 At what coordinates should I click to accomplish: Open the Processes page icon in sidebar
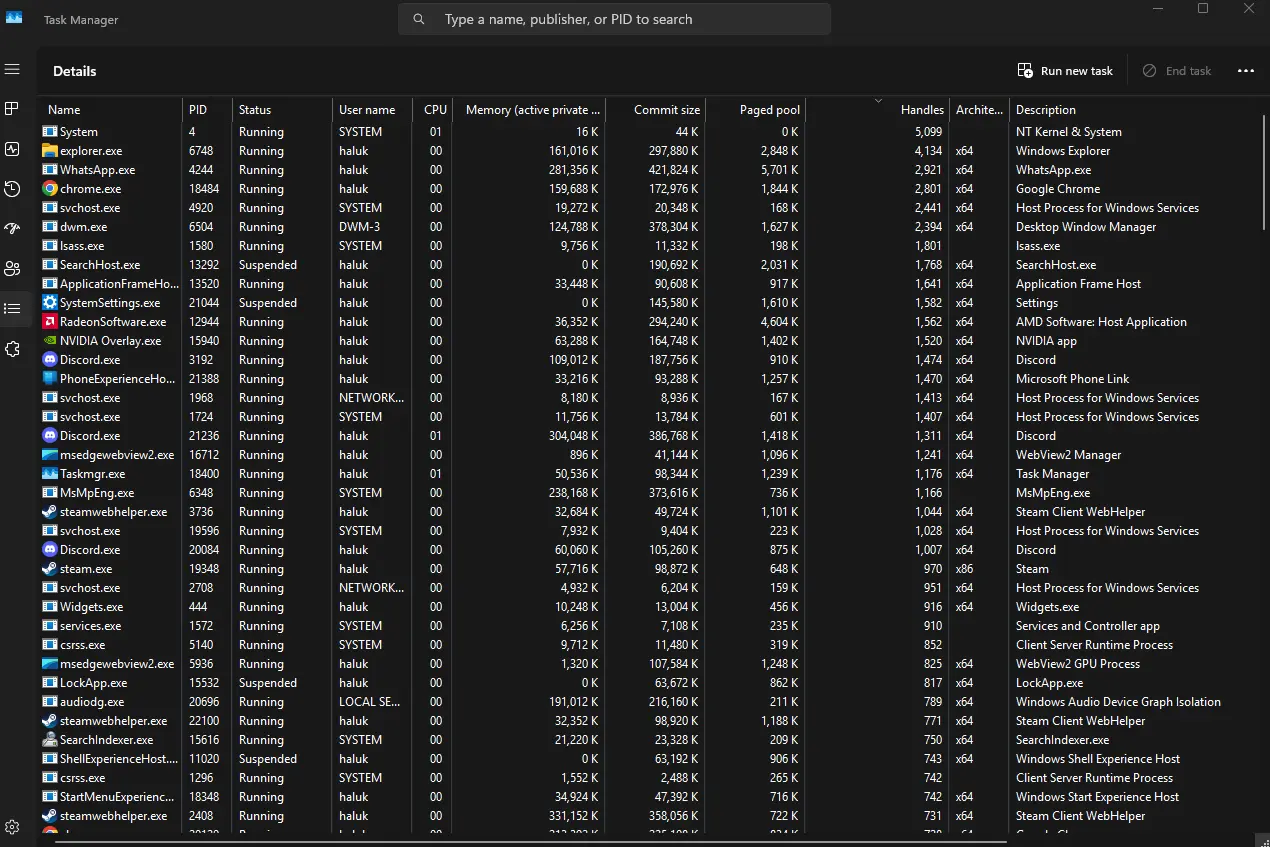pyautogui.click(x=12, y=109)
